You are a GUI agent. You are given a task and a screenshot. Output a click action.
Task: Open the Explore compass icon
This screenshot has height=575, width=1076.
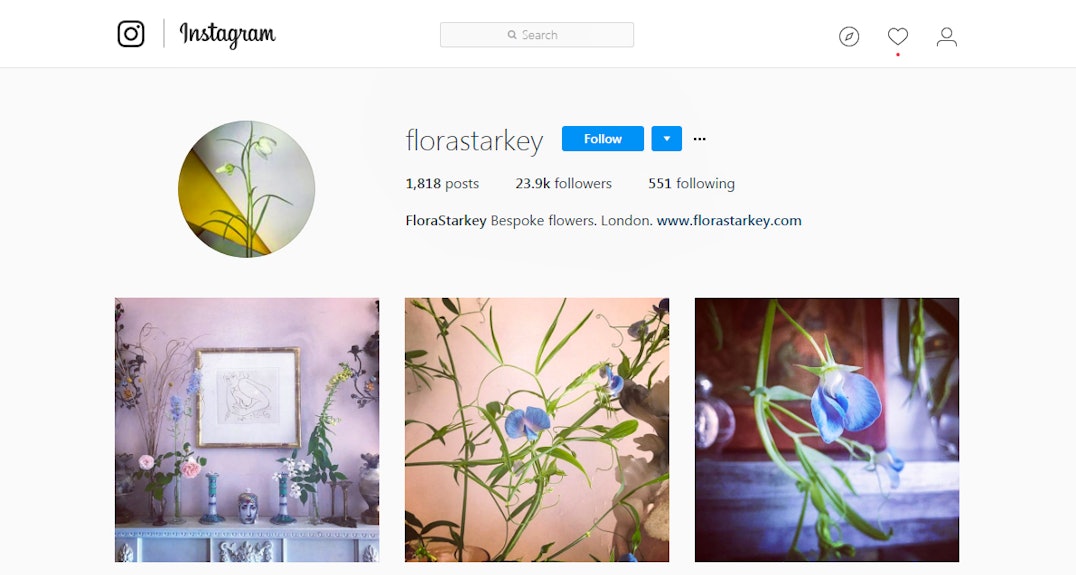pos(849,36)
